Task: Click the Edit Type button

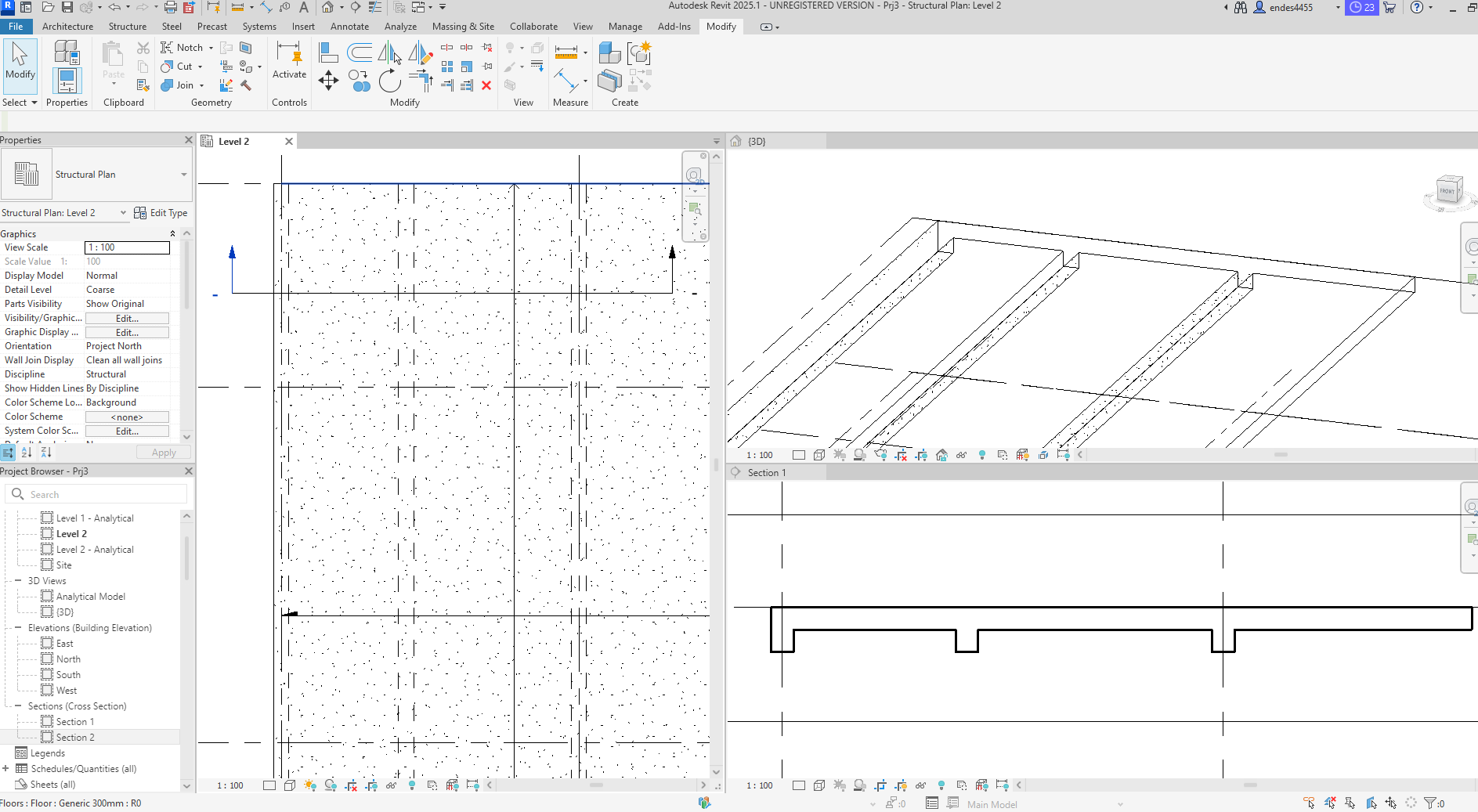Action: (x=167, y=212)
